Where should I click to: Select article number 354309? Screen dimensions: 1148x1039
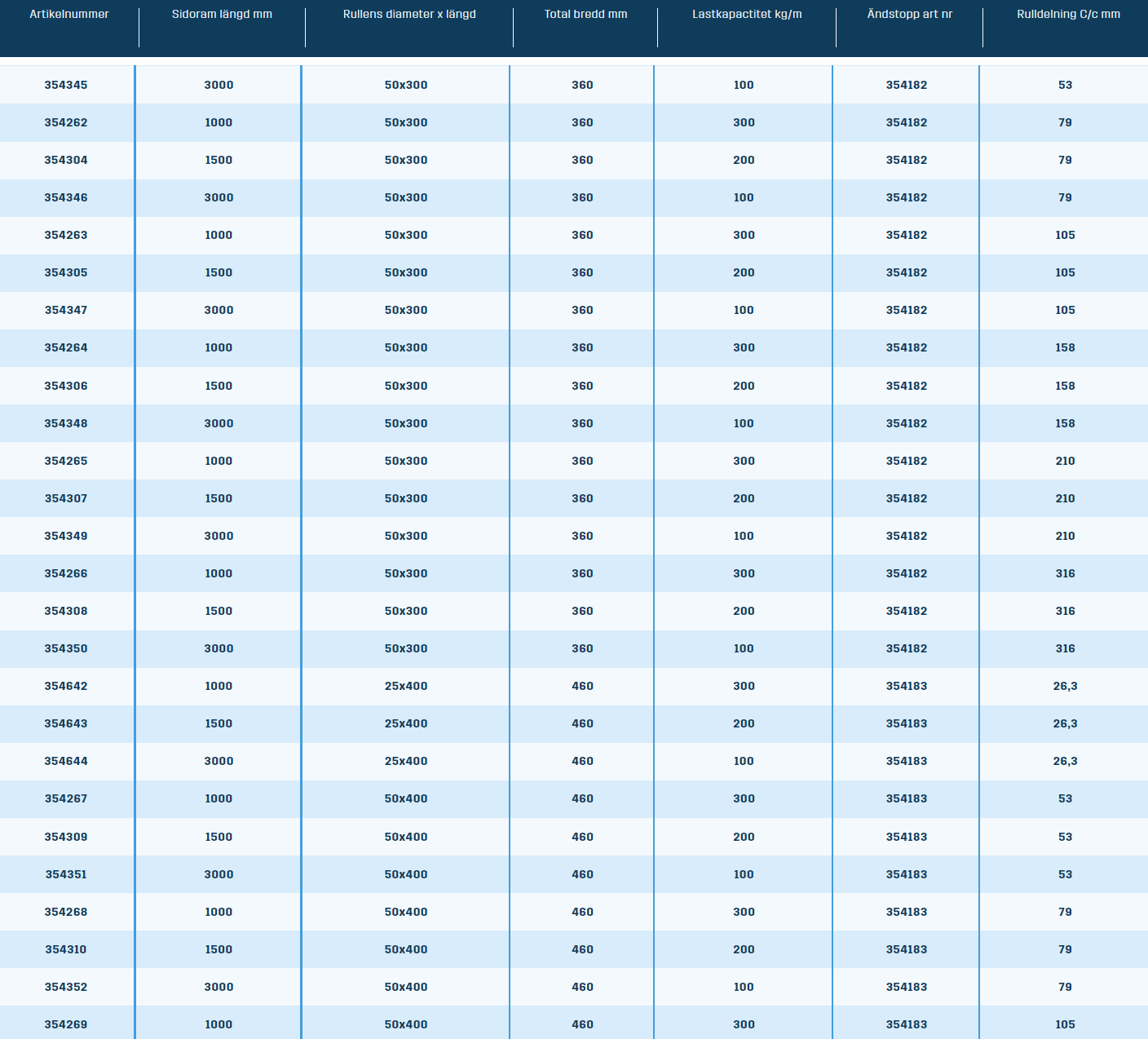click(x=66, y=837)
